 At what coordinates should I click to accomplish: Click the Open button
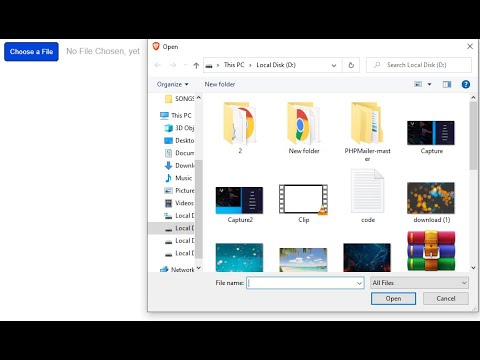pos(393,299)
